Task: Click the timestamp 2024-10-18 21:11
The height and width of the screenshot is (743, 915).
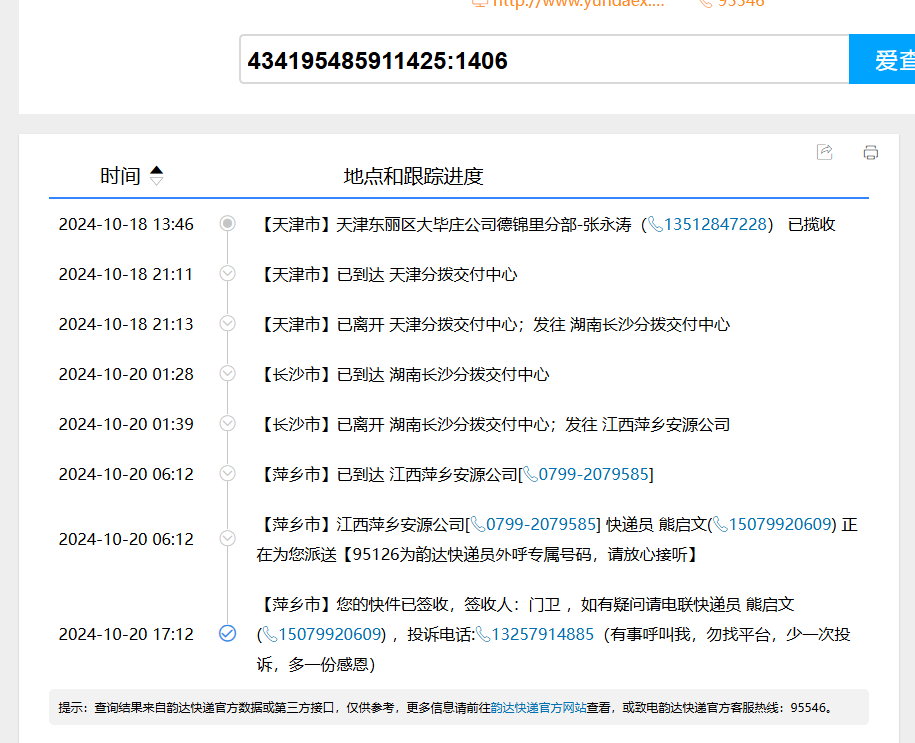Action: (x=126, y=274)
